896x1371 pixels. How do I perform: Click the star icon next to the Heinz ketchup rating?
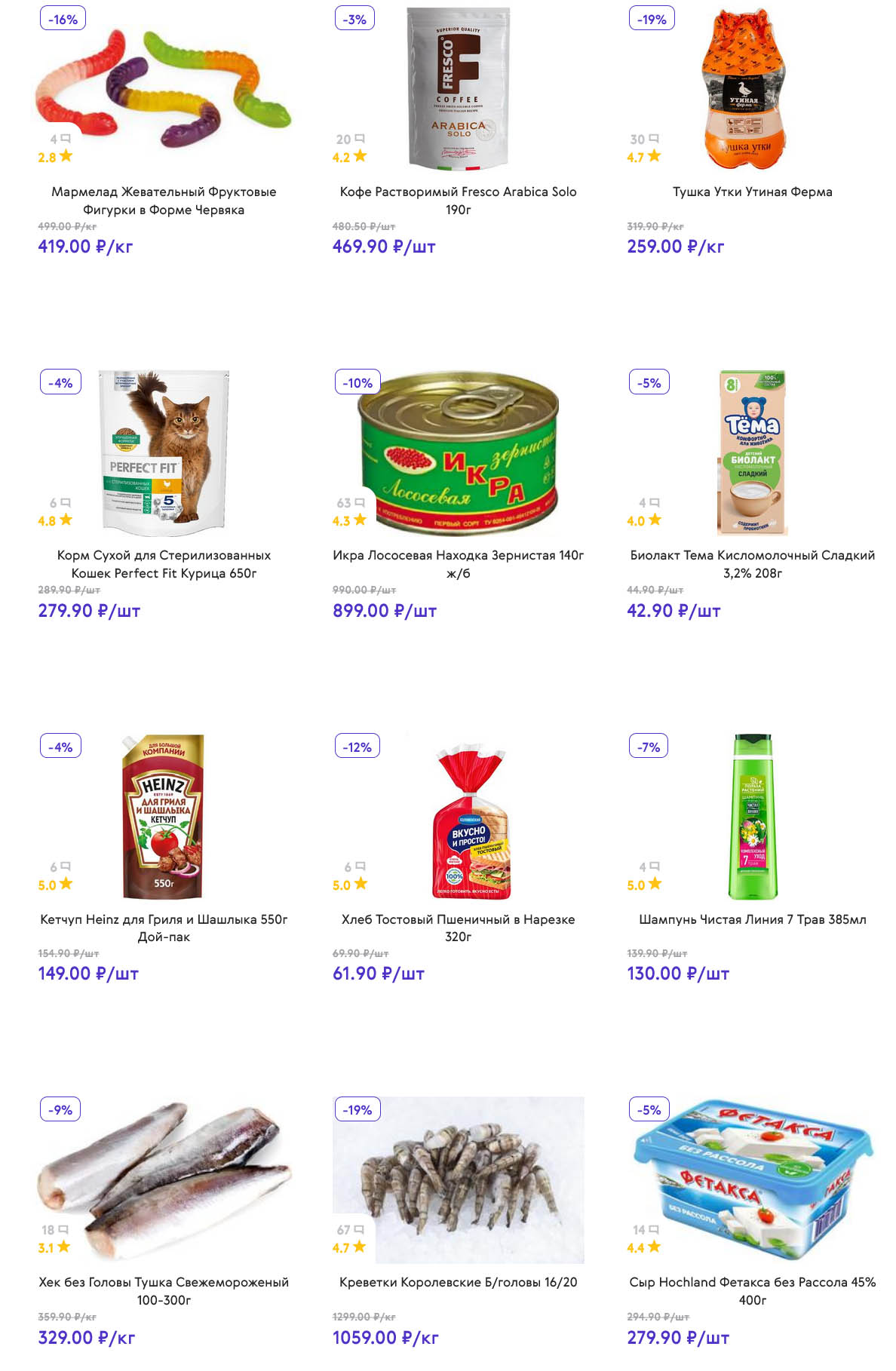click(66, 884)
